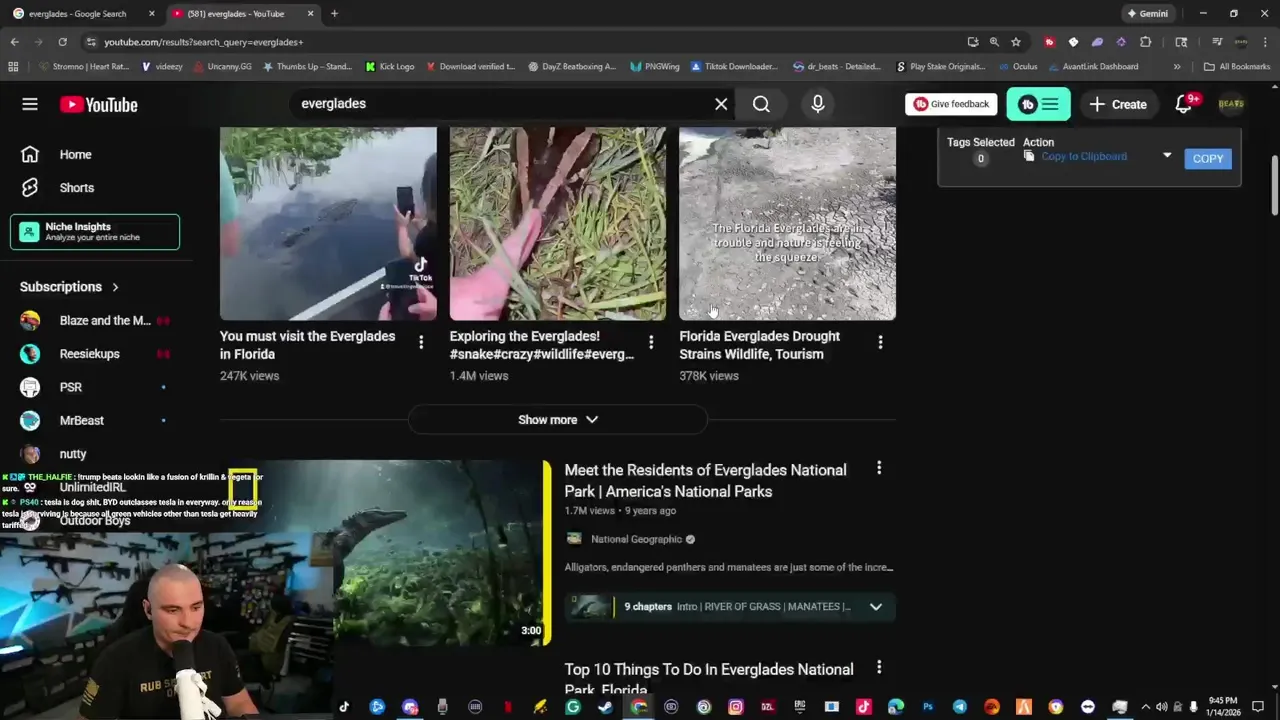The width and height of the screenshot is (1280, 720).
Task: Expand Subscriptions section chevron
Action: 115,287
